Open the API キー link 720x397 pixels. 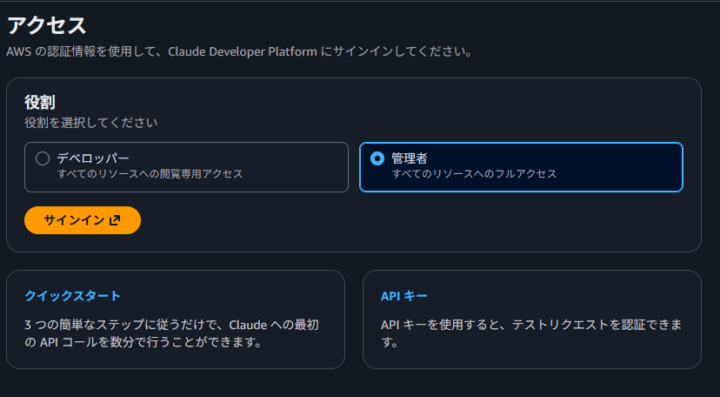[404, 296]
